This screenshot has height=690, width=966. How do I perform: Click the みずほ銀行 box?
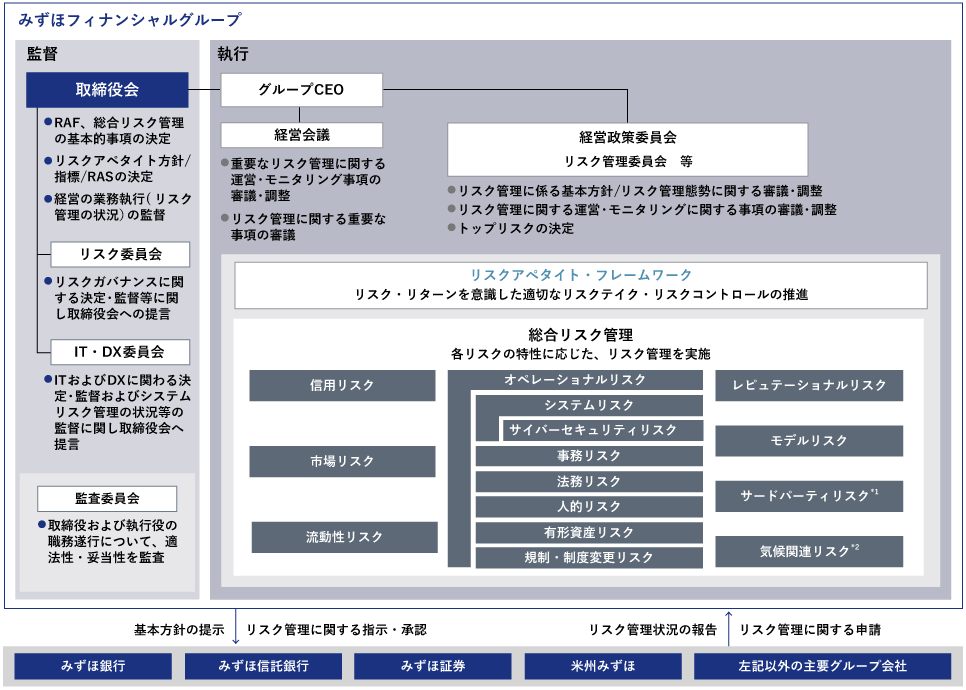(x=93, y=666)
